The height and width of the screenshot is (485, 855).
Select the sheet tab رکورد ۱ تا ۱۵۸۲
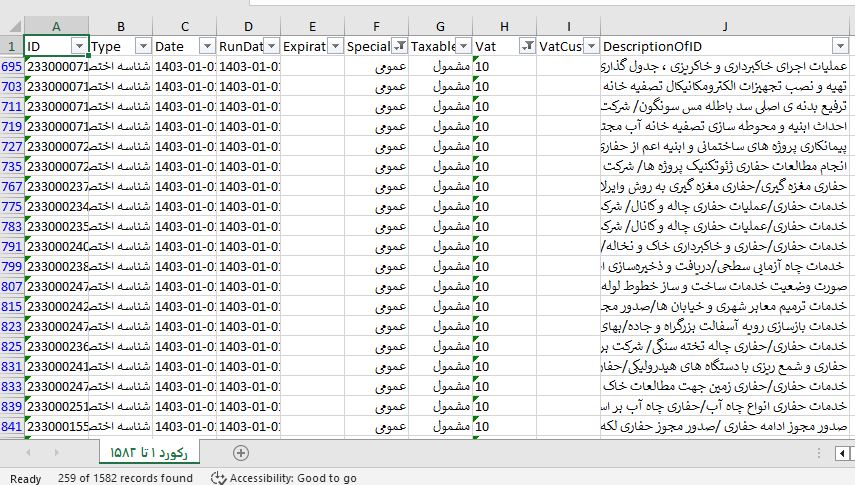[148, 452]
